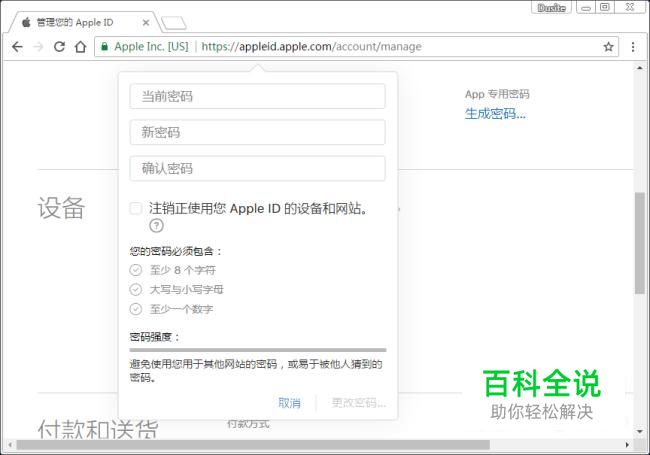The width and height of the screenshot is (650, 455).
Task: Click the address bar URL
Action: [x=311, y=46]
